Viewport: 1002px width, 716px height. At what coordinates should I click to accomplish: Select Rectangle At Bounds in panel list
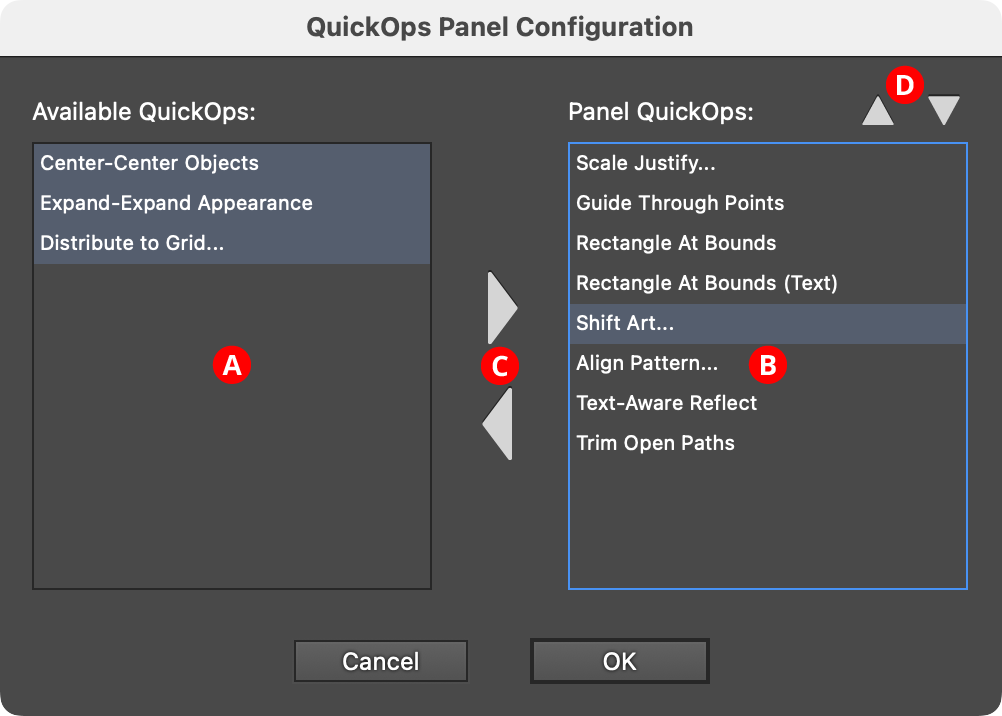pos(677,243)
